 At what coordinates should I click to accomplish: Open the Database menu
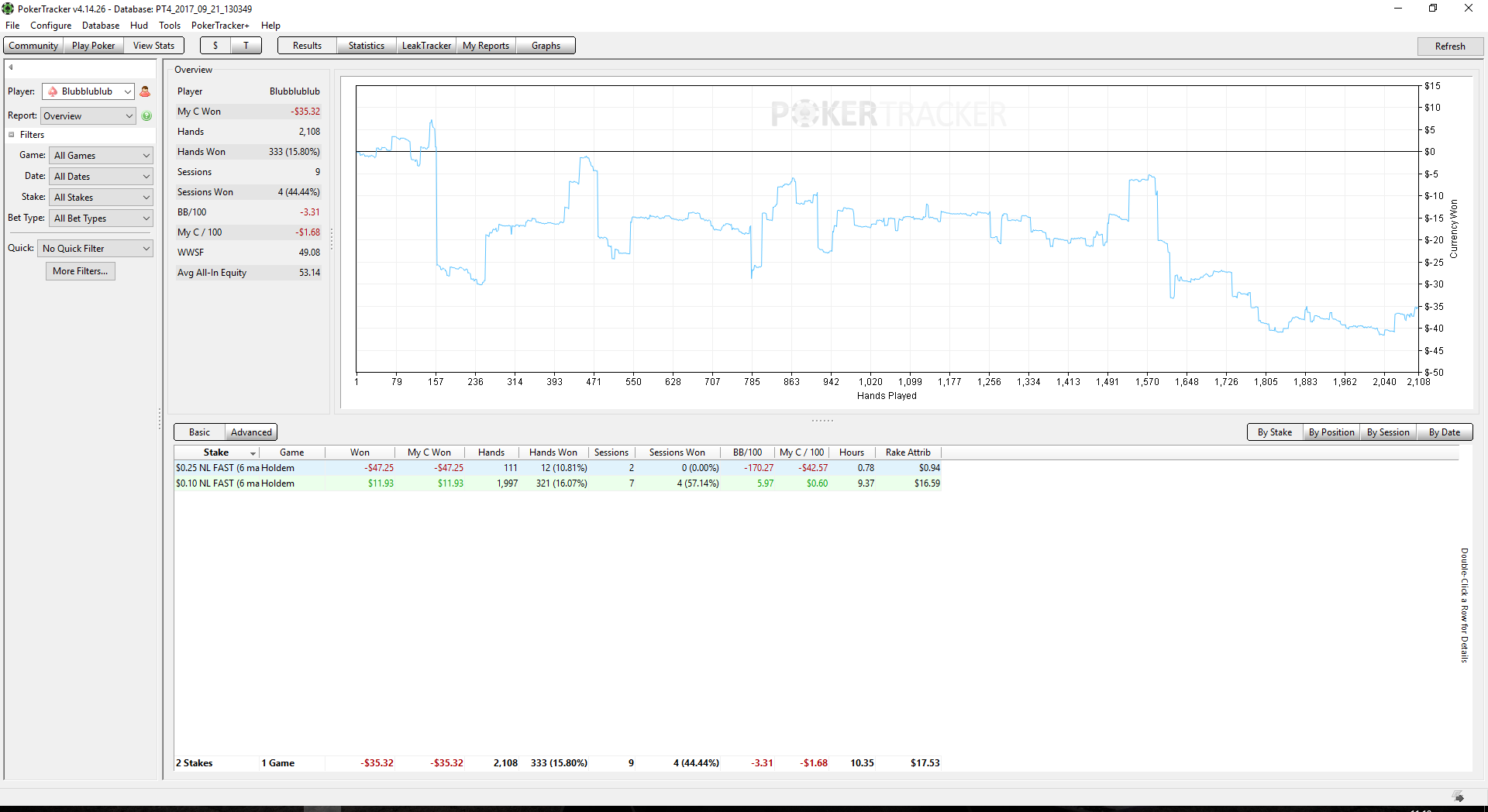[x=101, y=26]
